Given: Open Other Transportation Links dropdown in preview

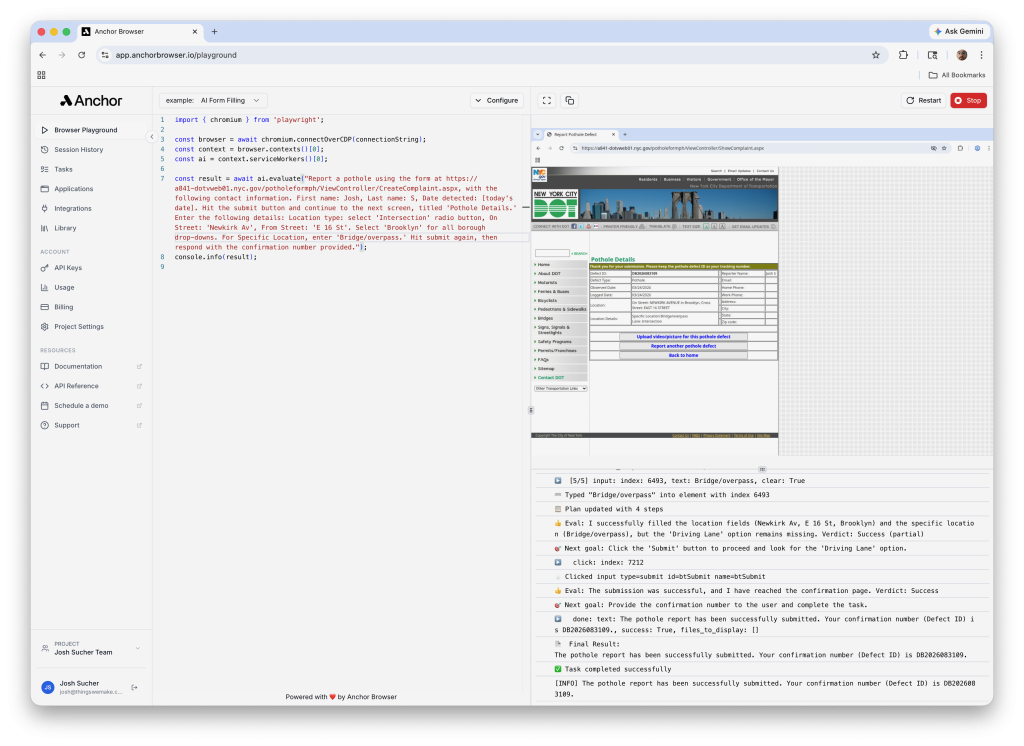Looking at the screenshot, I should point(561,388).
